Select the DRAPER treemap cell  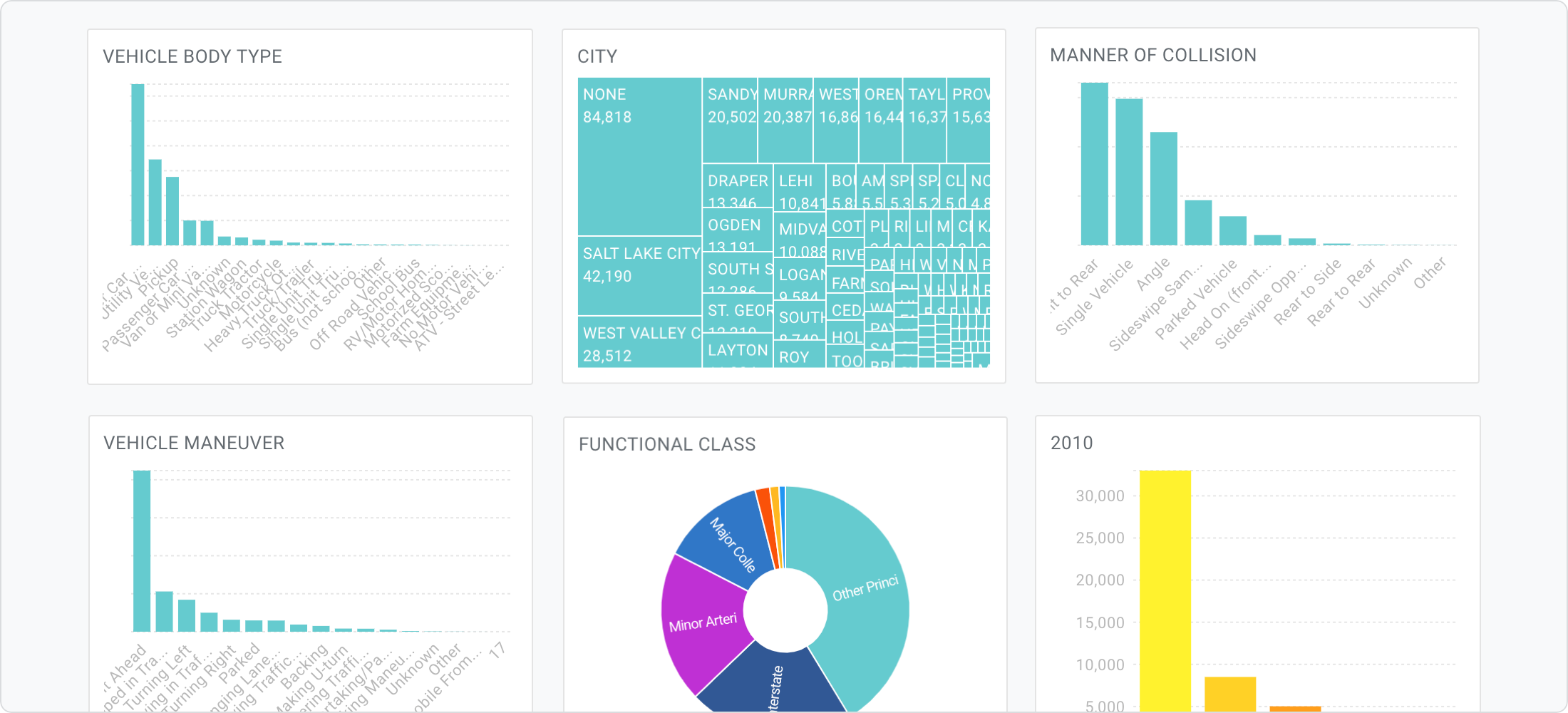[738, 185]
